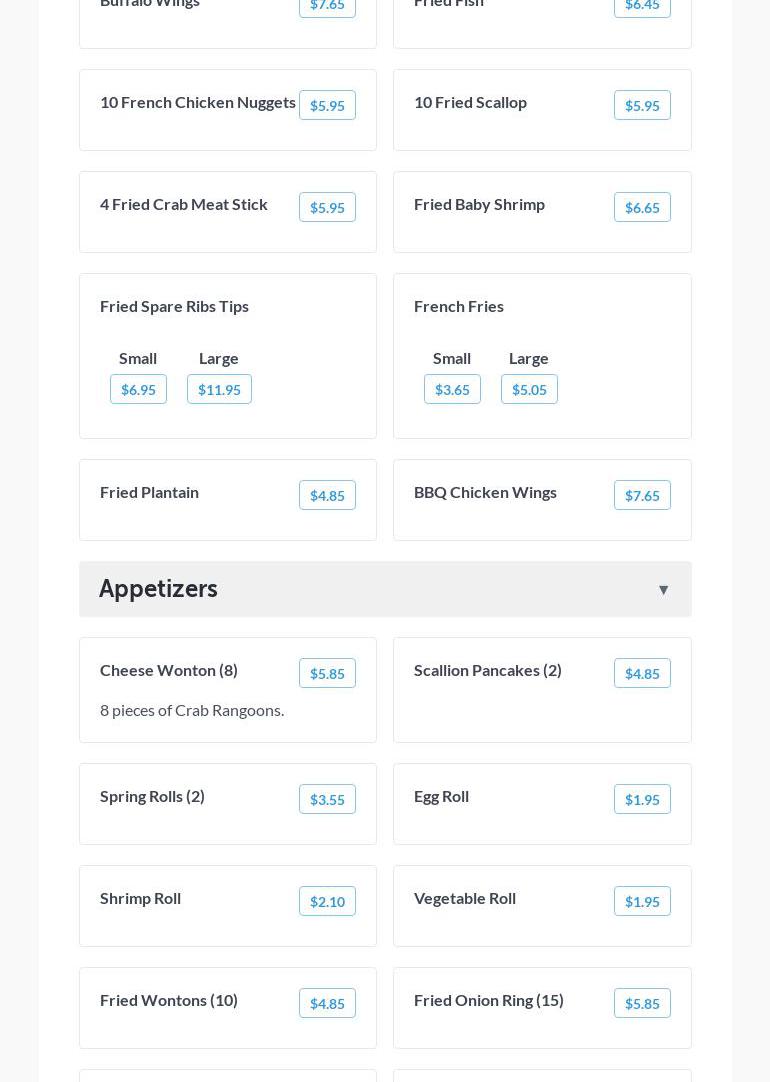Image resolution: width=770 pixels, height=1082 pixels.
Task: Choose Fried Baby Shrimp $6.65 price
Action: [x=642, y=208]
